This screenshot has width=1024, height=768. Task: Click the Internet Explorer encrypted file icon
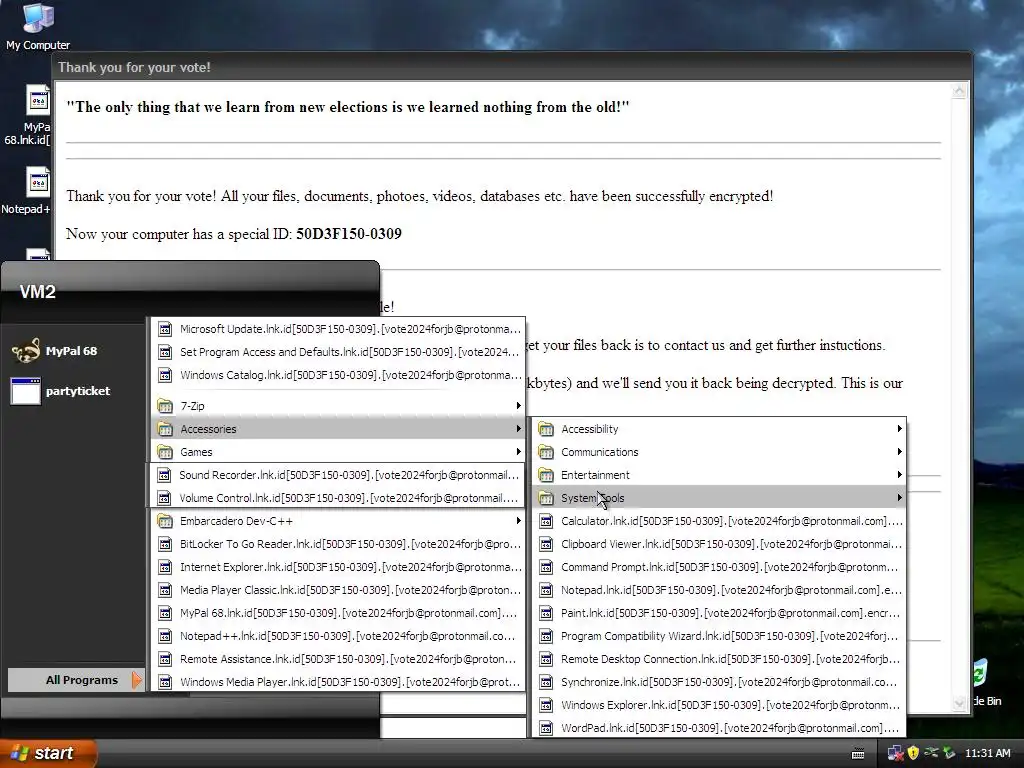165,567
